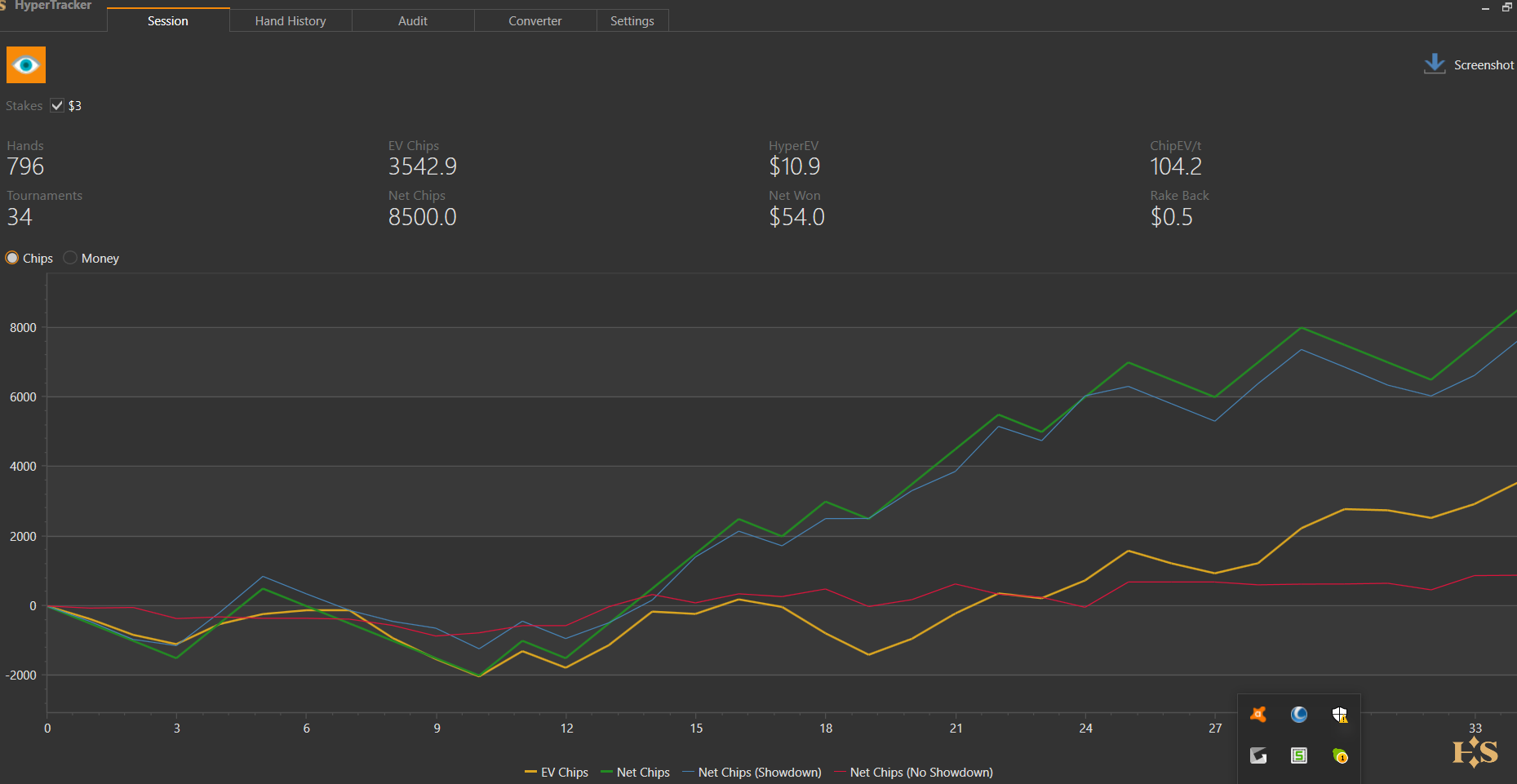Click the HS logo in the corner
The height and width of the screenshot is (784, 1517).
(1475, 752)
